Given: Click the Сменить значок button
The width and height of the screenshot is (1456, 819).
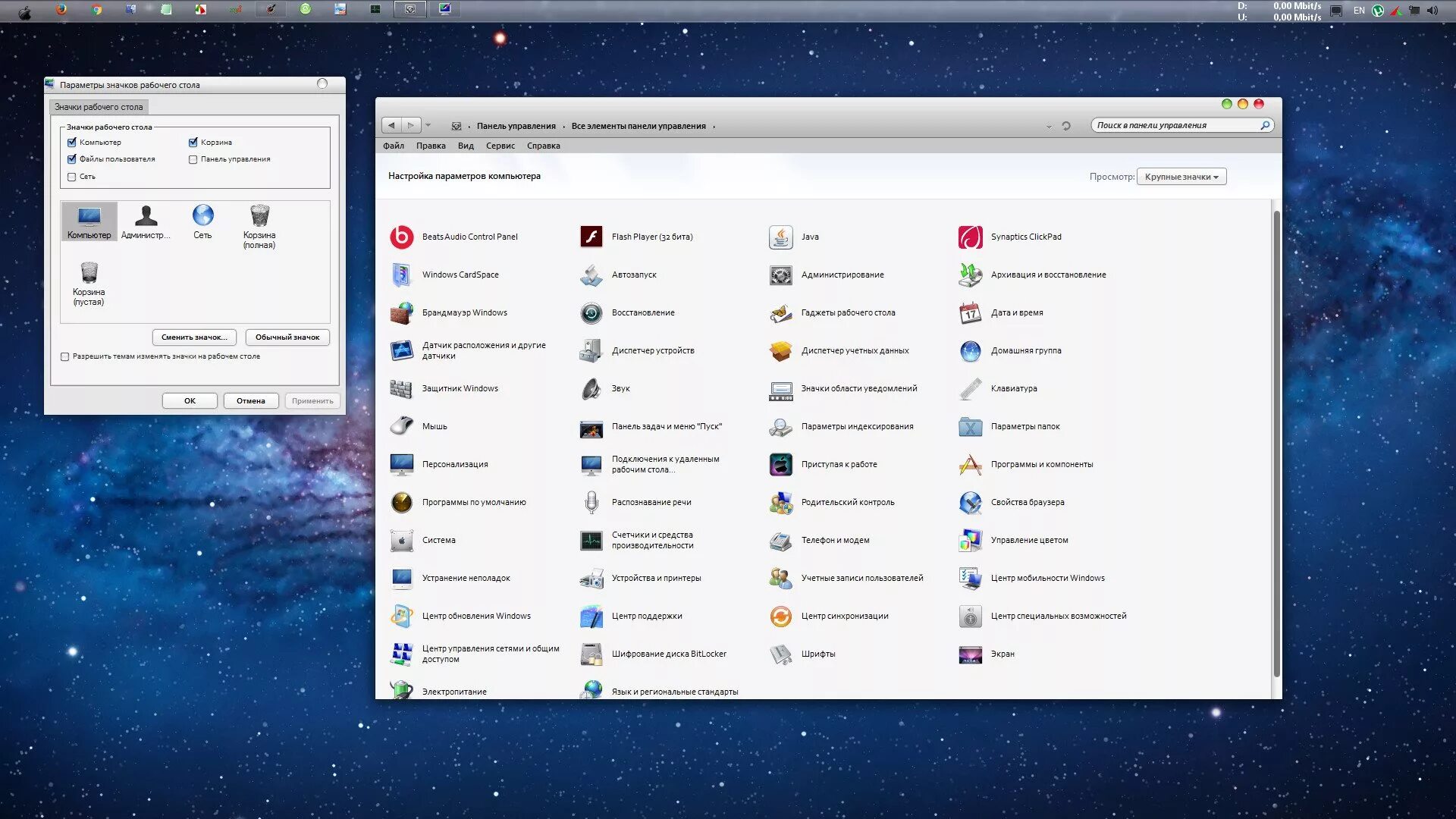Looking at the screenshot, I should click(x=194, y=337).
